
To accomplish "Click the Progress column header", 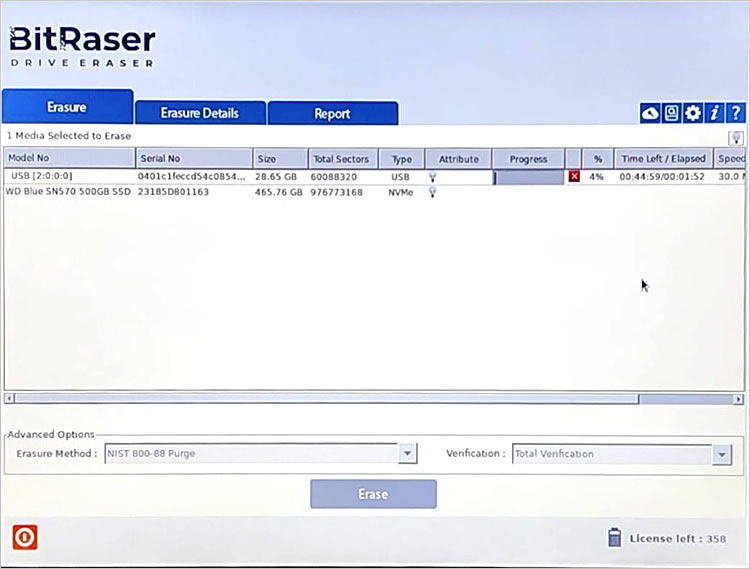I will click(528, 159).
